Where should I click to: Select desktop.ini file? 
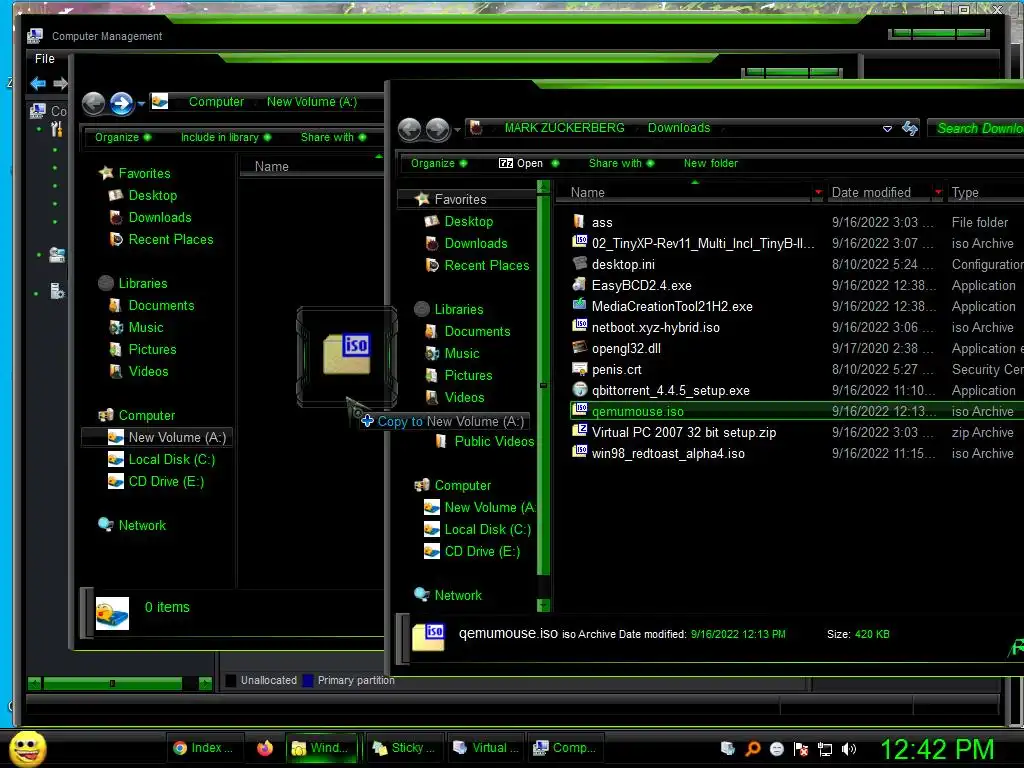tap(623, 264)
